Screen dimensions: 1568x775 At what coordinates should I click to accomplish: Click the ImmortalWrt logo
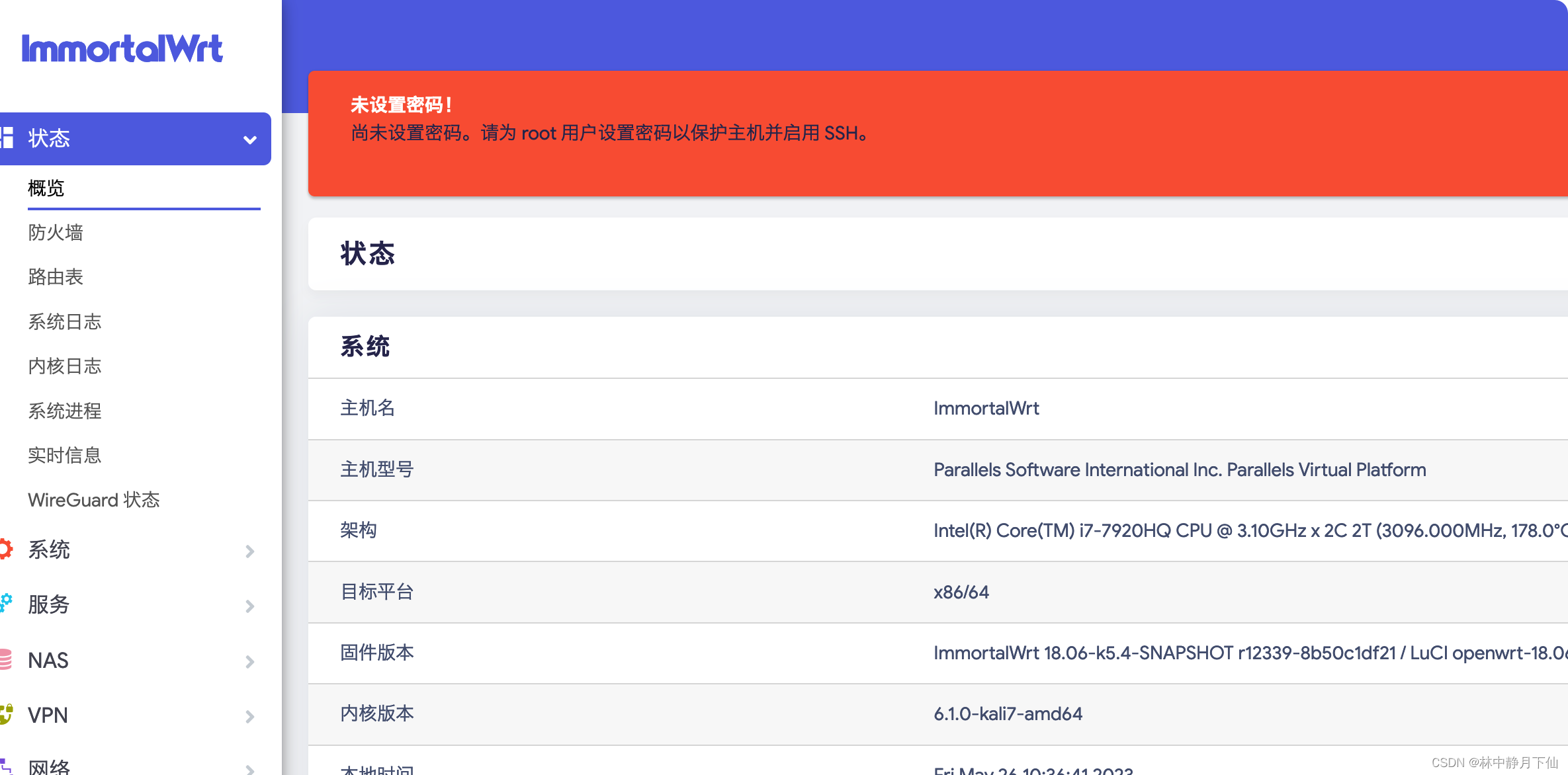pyautogui.click(x=122, y=49)
